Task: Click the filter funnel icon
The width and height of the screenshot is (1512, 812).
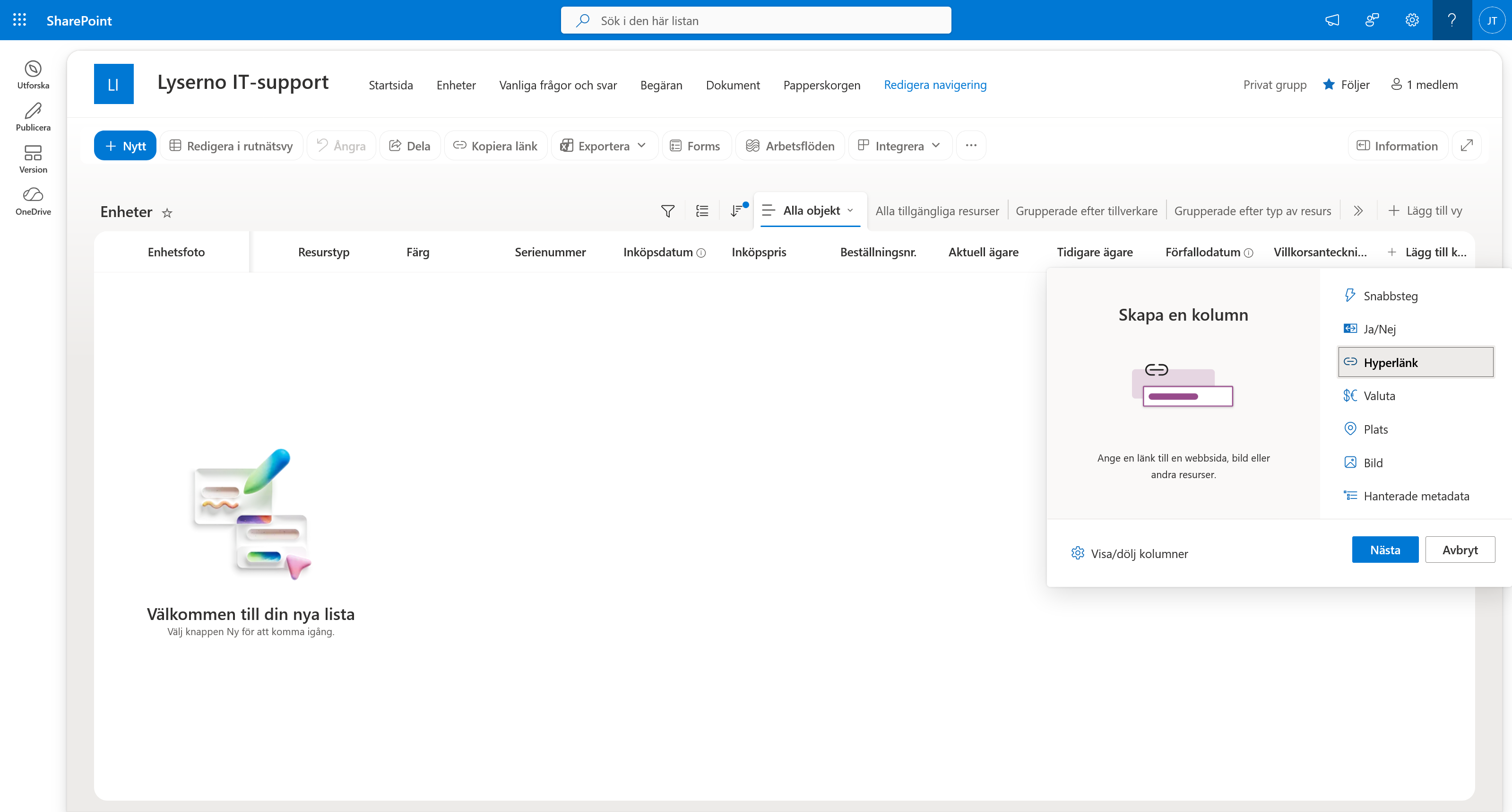Action: pos(667,211)
